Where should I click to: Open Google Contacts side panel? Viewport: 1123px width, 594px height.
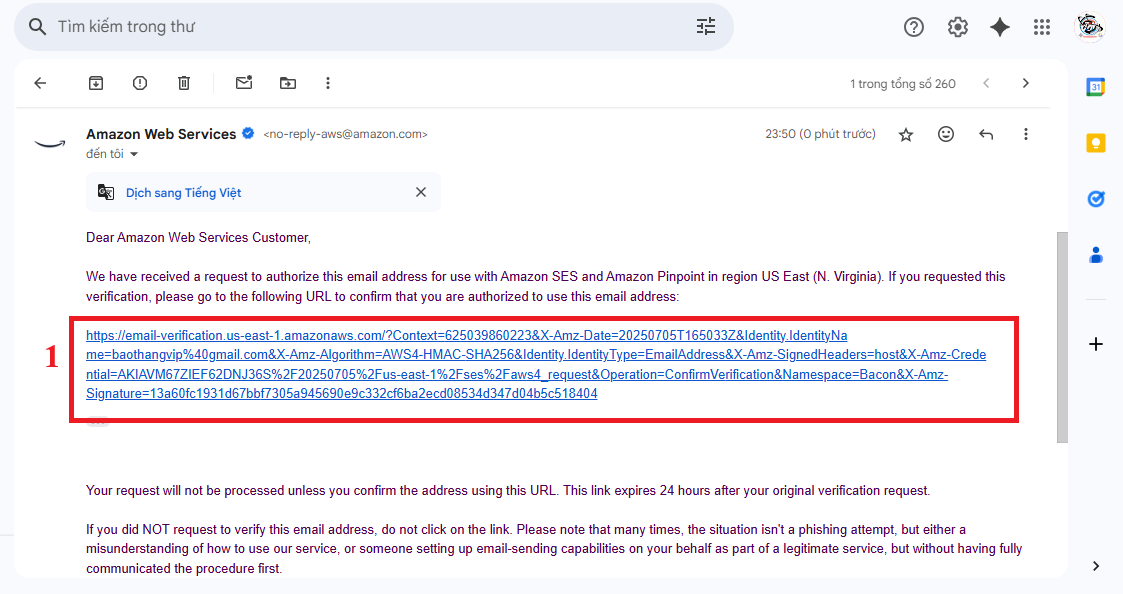point(1096,254)
